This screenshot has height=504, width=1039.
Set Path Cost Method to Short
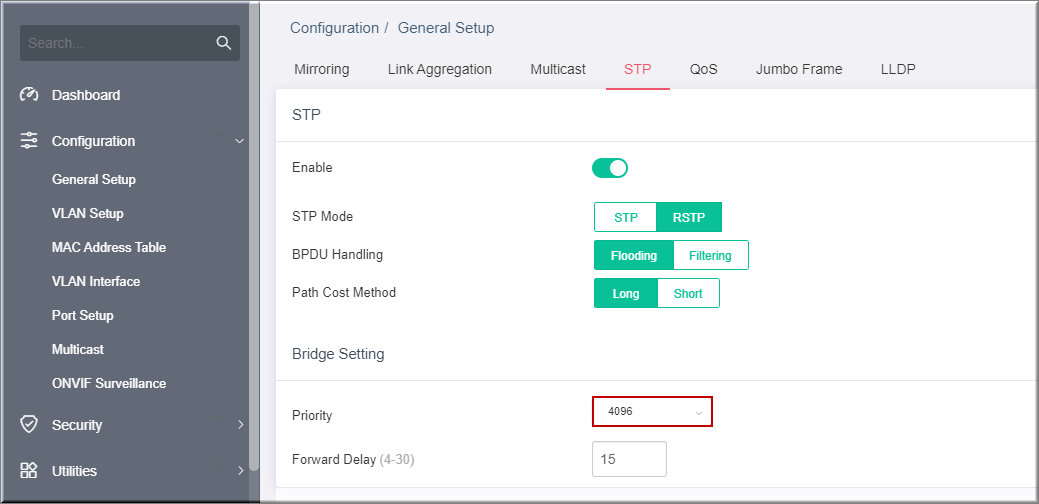(688, 293)
